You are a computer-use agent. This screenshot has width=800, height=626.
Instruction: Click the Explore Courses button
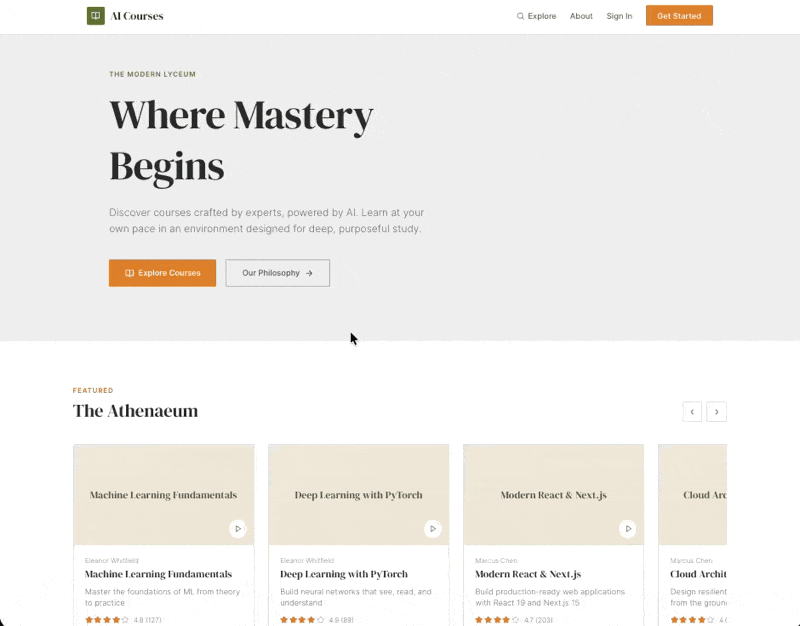(x=162, y=273)
